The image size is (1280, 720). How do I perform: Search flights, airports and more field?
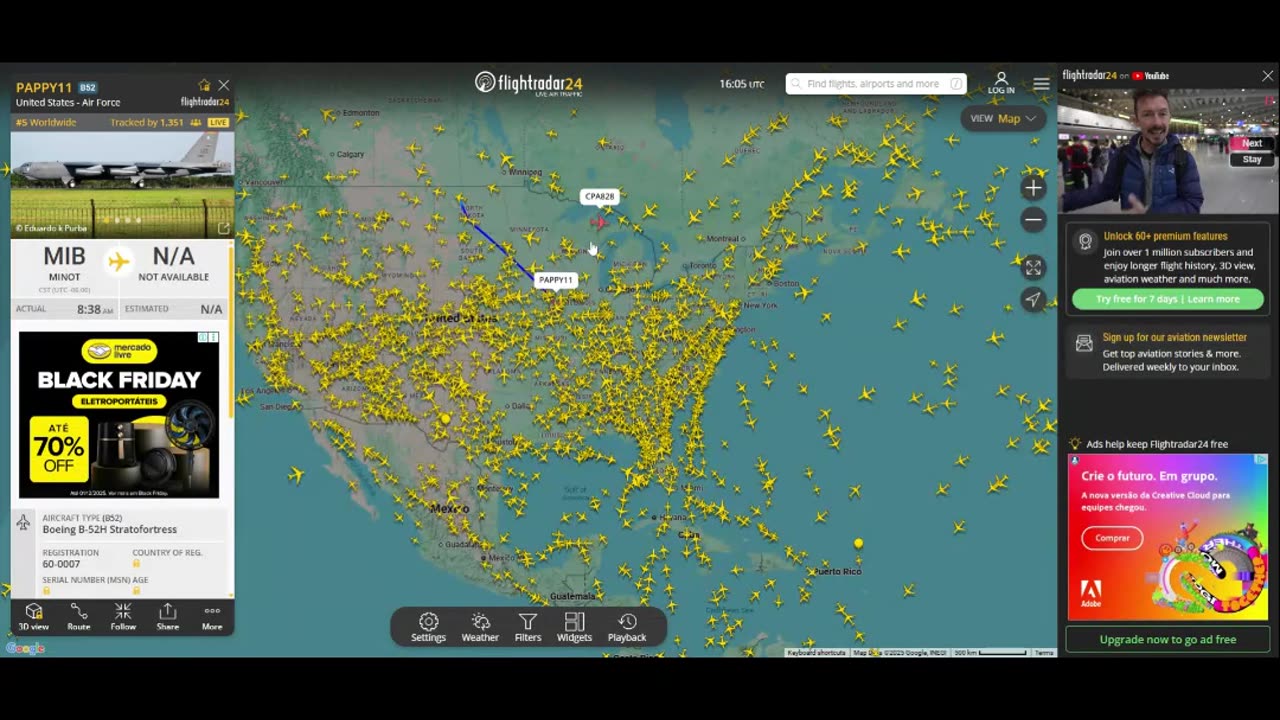(x=876, y=84)
